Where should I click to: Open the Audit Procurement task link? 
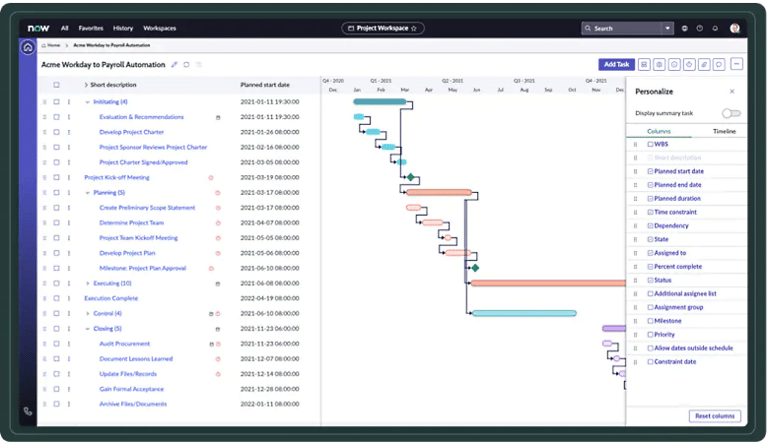(125, 344)
